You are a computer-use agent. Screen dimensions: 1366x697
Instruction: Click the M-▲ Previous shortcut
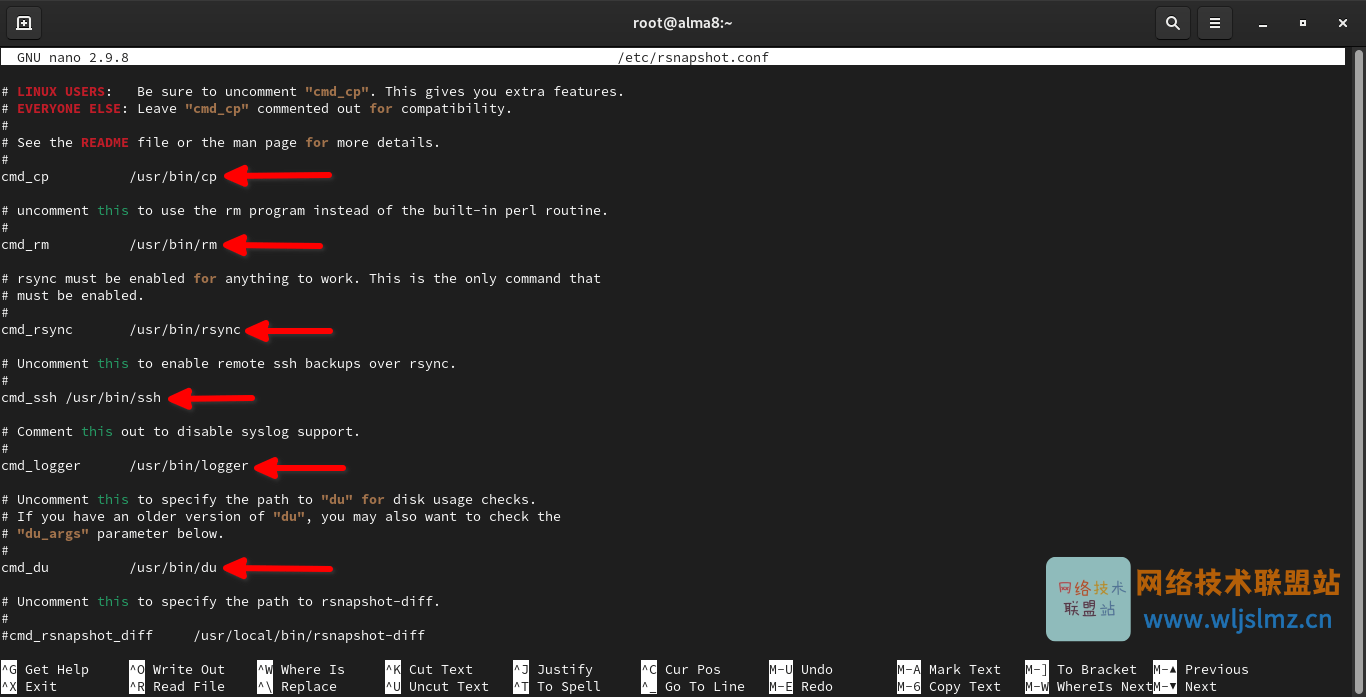pyautogui.click(x=1201, y=670)
